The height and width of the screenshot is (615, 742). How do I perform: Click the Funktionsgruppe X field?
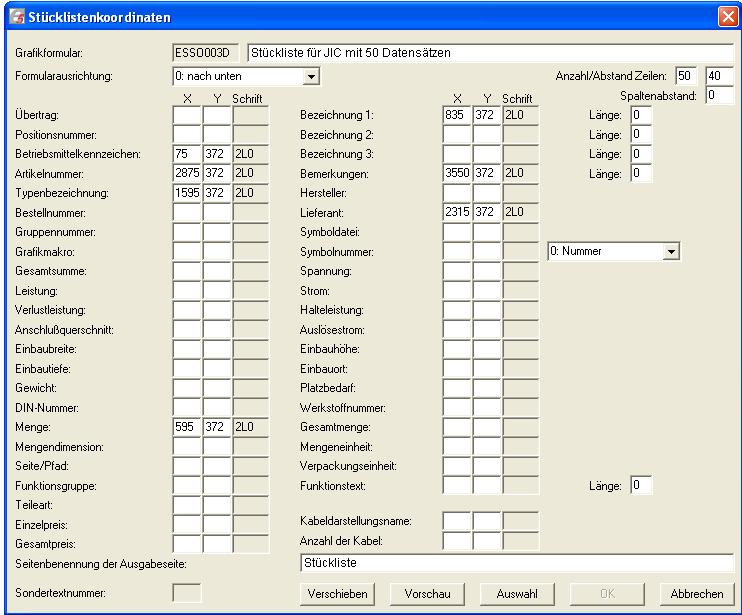click(187, 485)
